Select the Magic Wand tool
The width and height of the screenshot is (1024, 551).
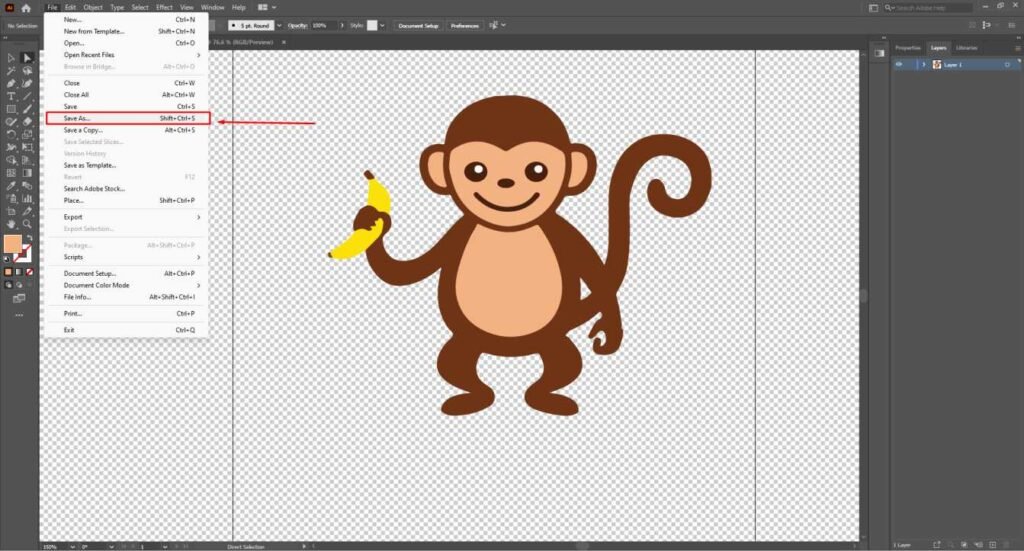[11, 70]
